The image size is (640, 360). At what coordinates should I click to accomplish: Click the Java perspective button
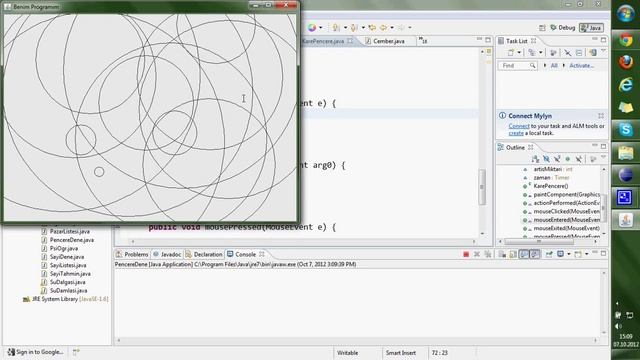click(x=591, y=28)
